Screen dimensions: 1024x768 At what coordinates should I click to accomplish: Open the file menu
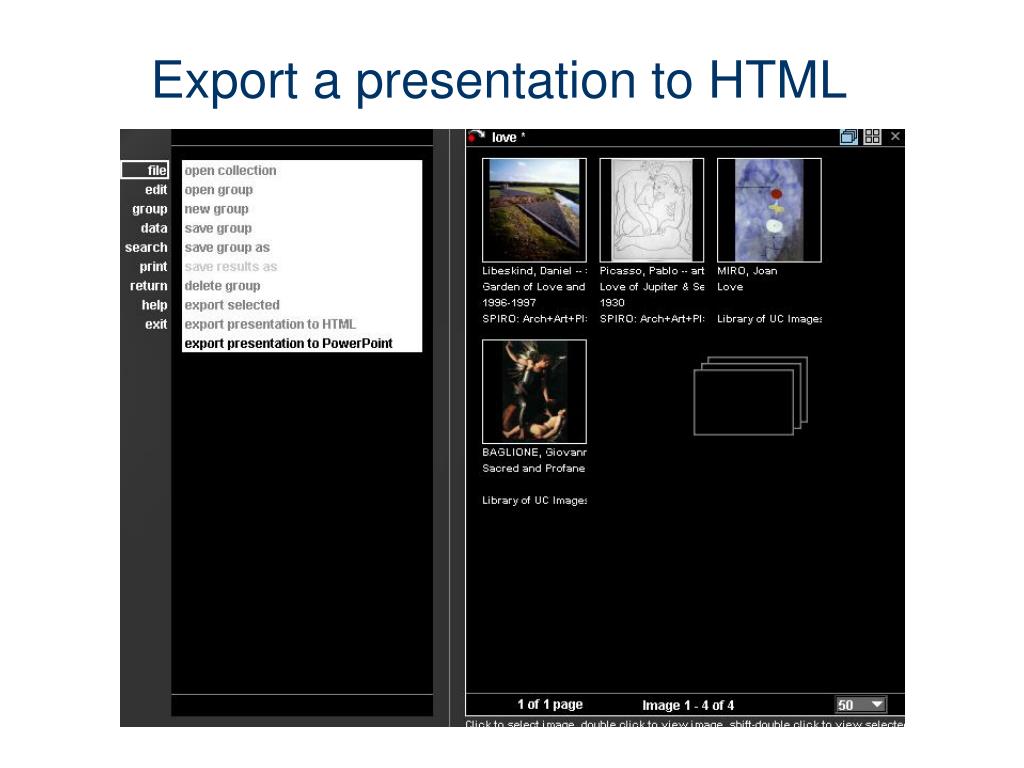(x=145, y=170)
